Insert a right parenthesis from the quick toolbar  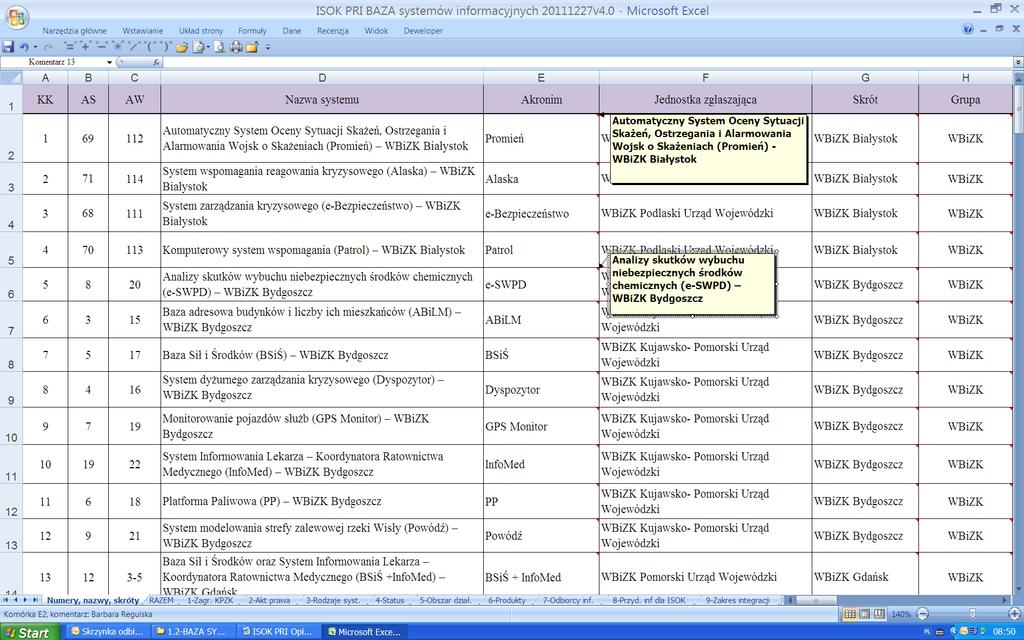[x=166, y=46]
